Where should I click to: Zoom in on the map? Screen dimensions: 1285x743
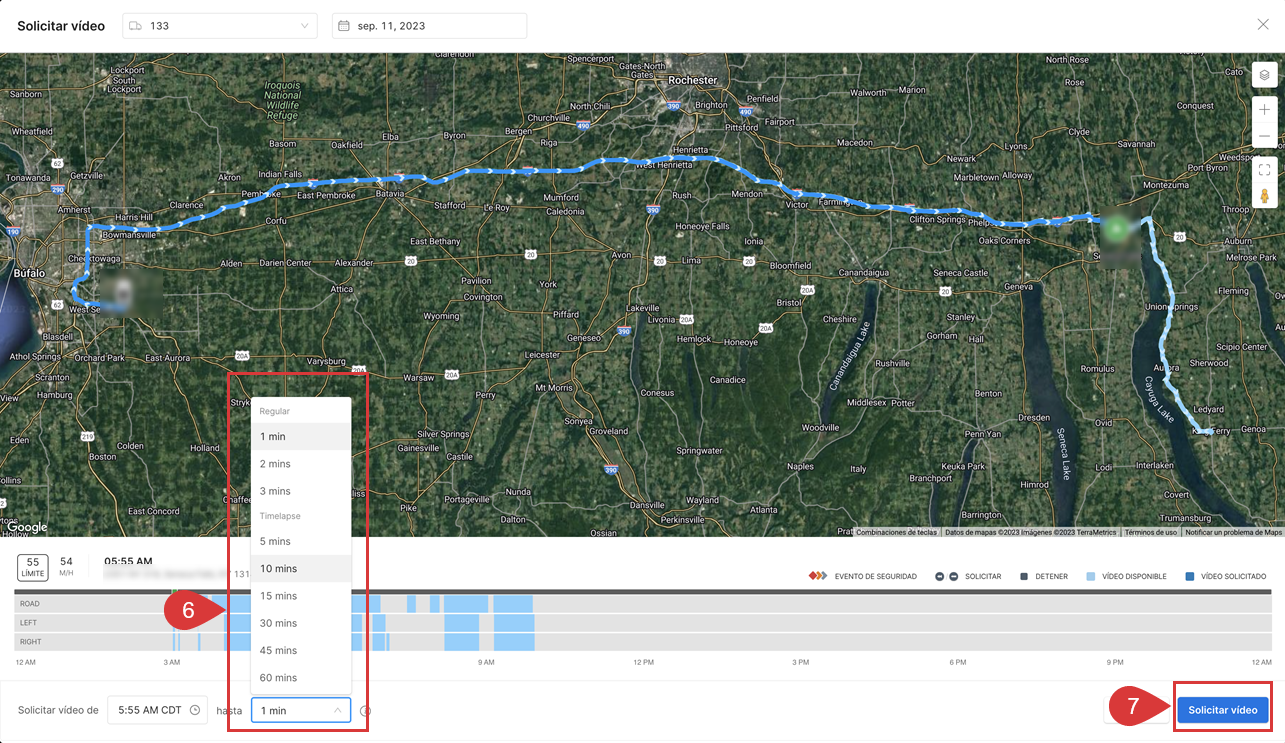tap(1264, 110)
